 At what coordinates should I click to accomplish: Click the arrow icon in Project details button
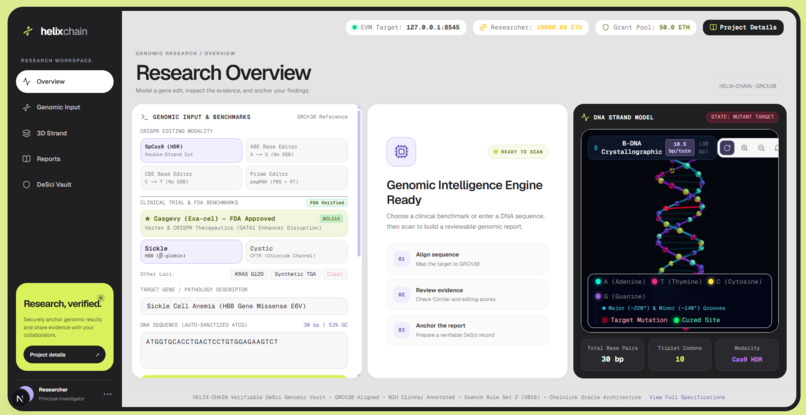point(98,355)
